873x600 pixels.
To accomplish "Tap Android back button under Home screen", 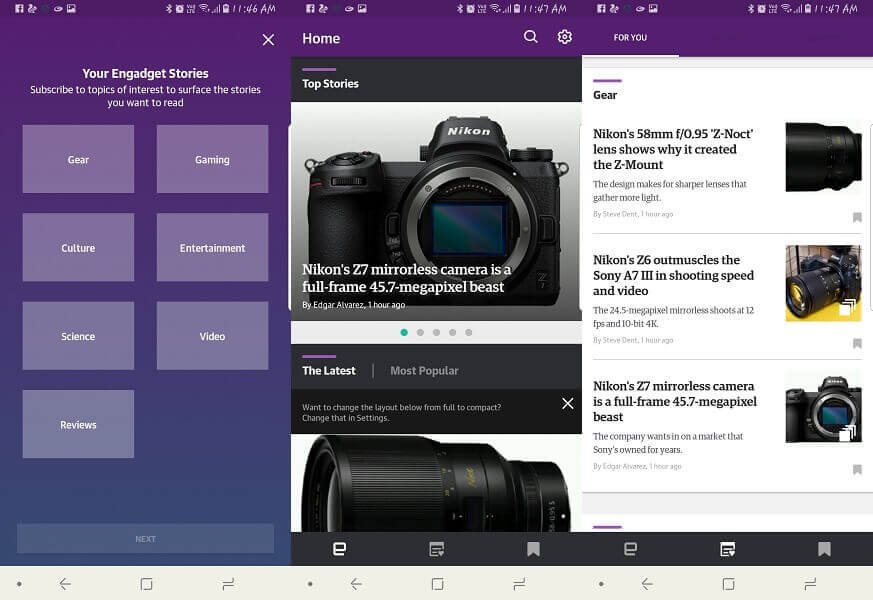I will point(356,584).
